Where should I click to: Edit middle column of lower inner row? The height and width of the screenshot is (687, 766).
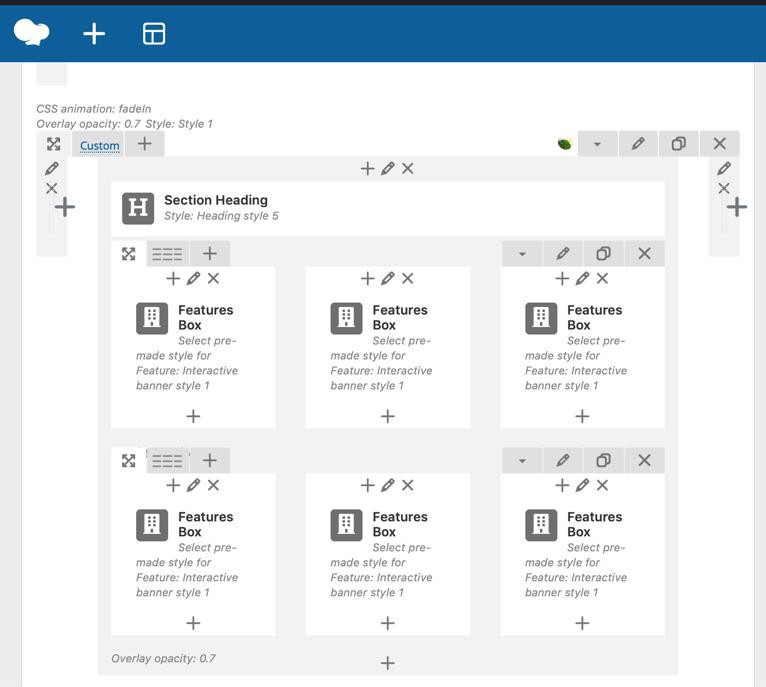388,485
